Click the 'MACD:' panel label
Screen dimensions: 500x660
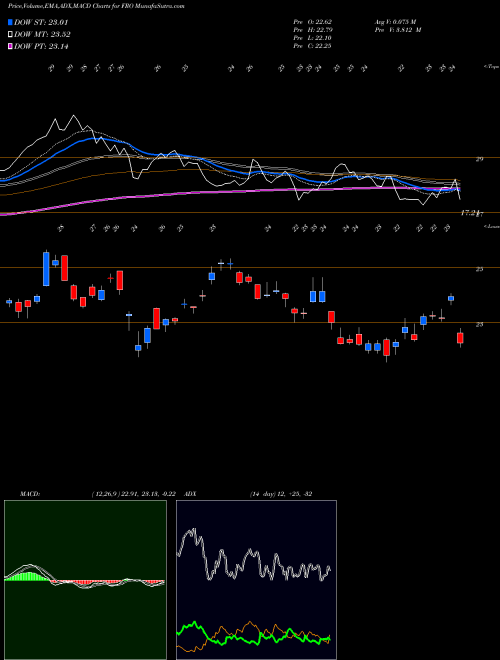point(29,494)
